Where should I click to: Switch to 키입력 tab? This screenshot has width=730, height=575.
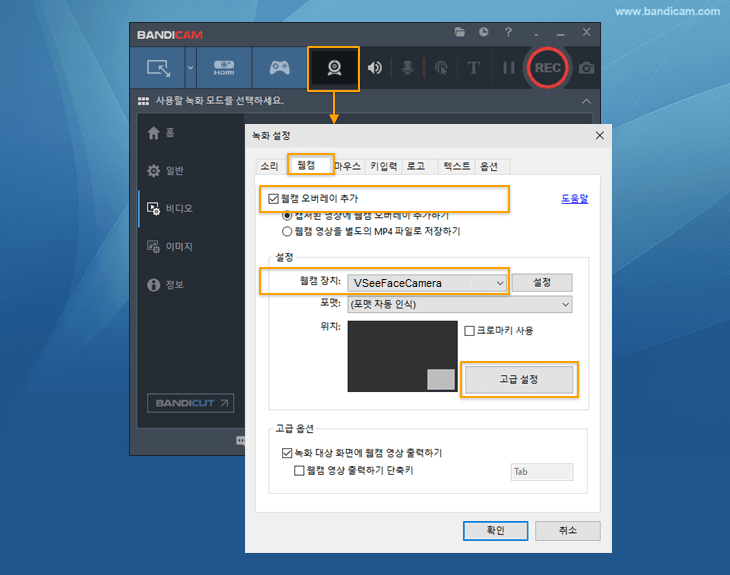point(384,166)
